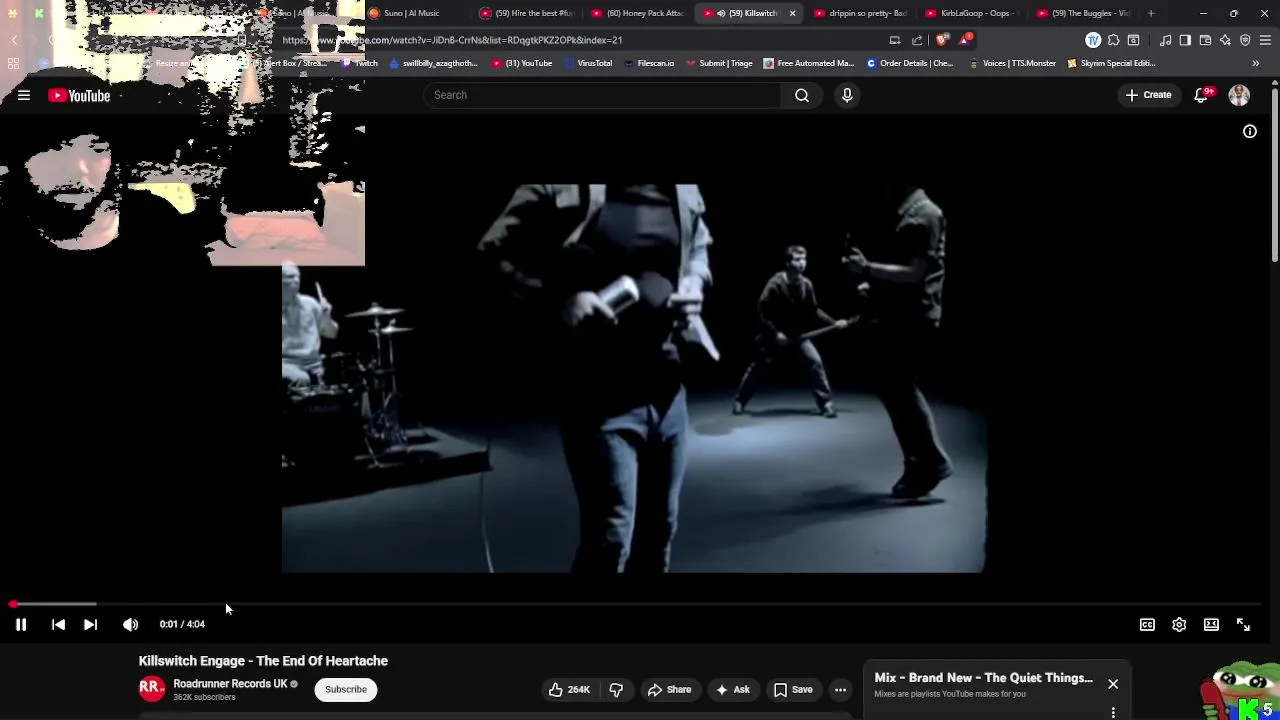The height and width of the screenshot is (720, 1280).
Task: Open the Mix panel three-dot menu
Action: point(1113,713)
